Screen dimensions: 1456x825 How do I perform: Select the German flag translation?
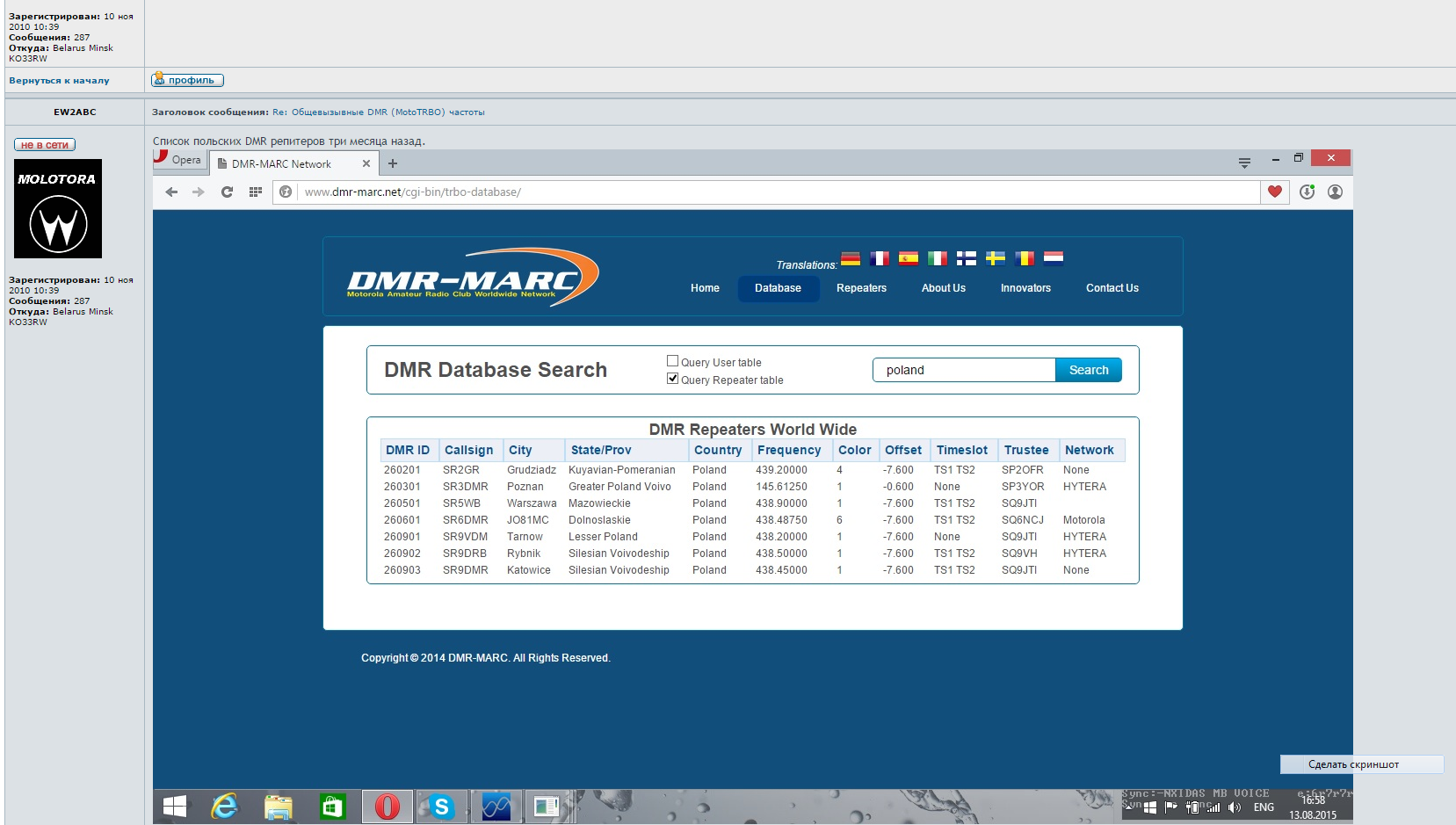[851, 258]
